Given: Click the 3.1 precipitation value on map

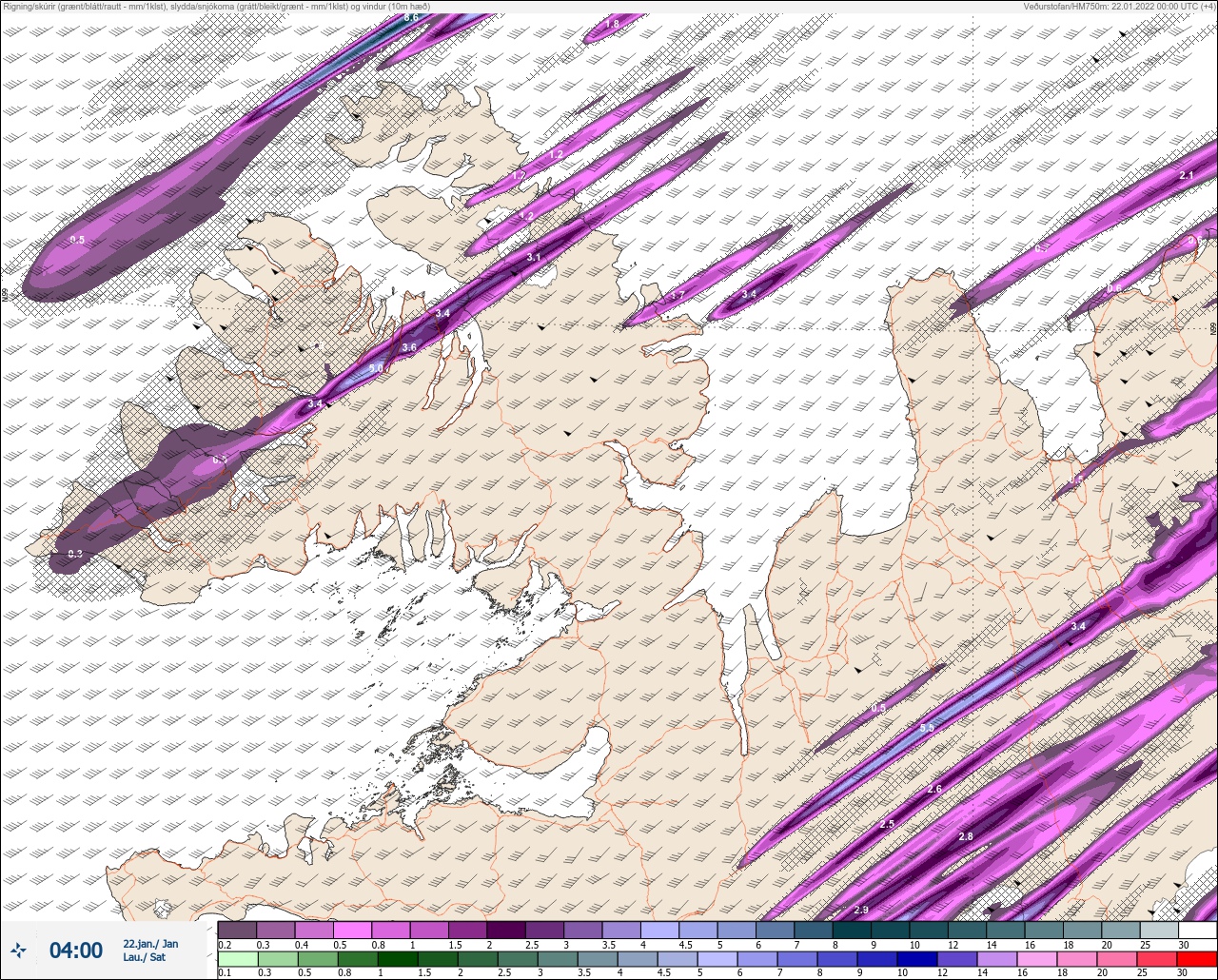Looking at the screenshot, I should [534, 258].
